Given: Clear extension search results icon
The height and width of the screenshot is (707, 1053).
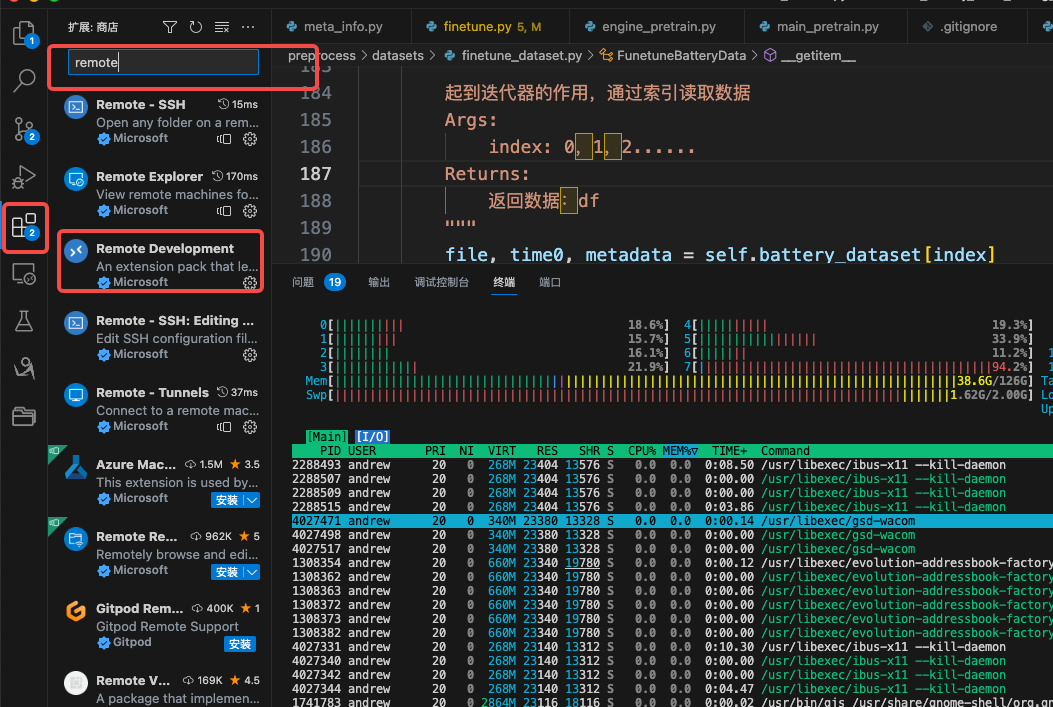Looking at the screenshot, I should (x=222, y=27).
